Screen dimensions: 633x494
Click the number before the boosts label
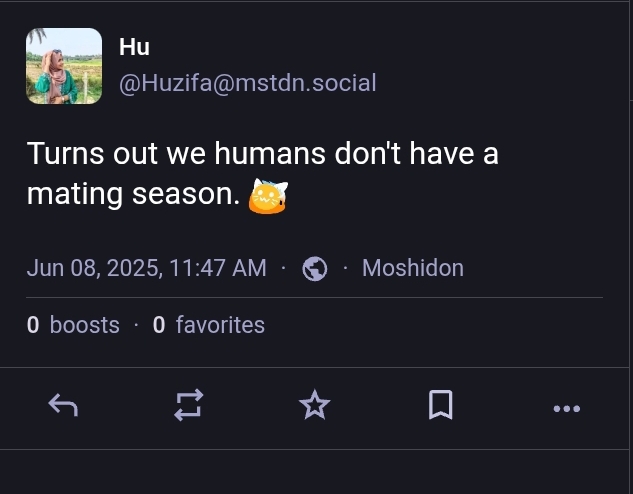coord(33,325)
